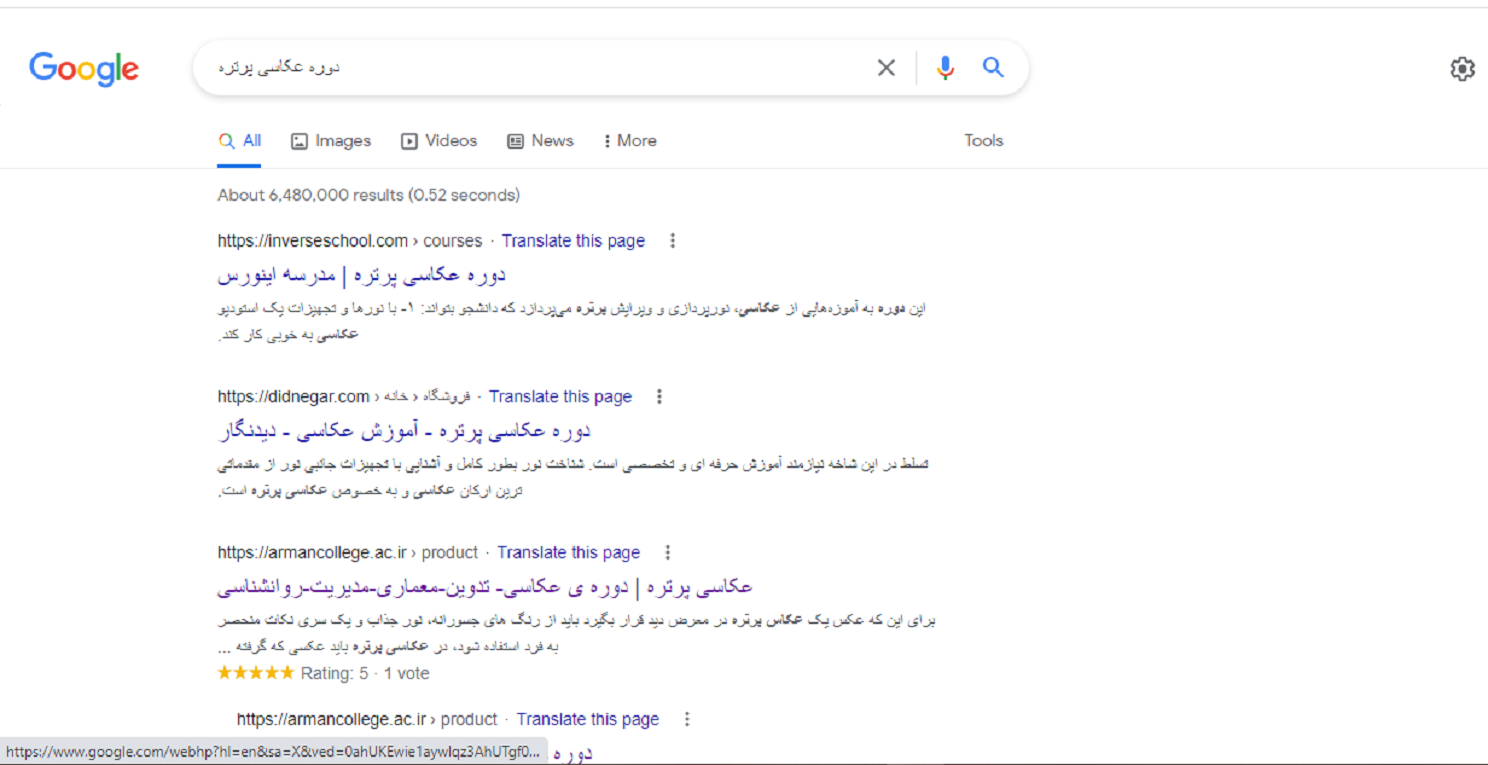Viewport: 1488px width, 765px height.
Task: Open the inverseschool.com result title link
Action: tap(362, 275)
